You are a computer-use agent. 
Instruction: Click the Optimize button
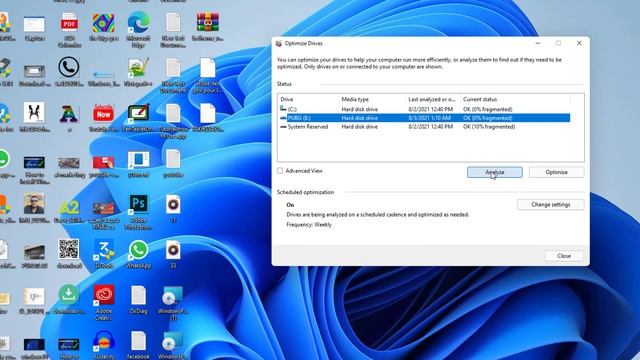click(556, 172)
